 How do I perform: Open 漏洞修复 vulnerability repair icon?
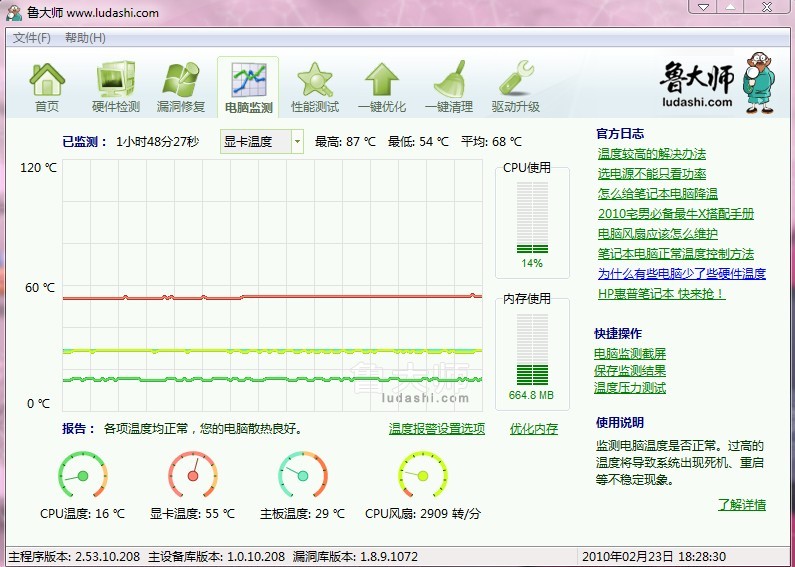click(x=181, y=87)
